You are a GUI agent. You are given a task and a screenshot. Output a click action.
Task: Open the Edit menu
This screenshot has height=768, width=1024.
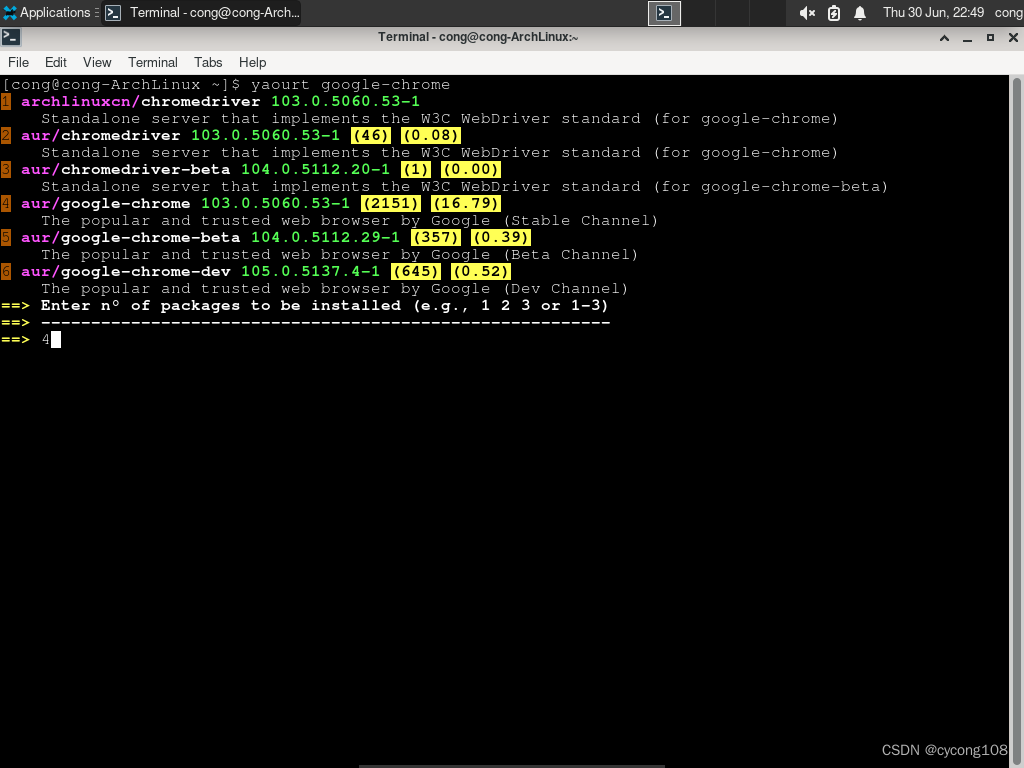pos(56,63)
